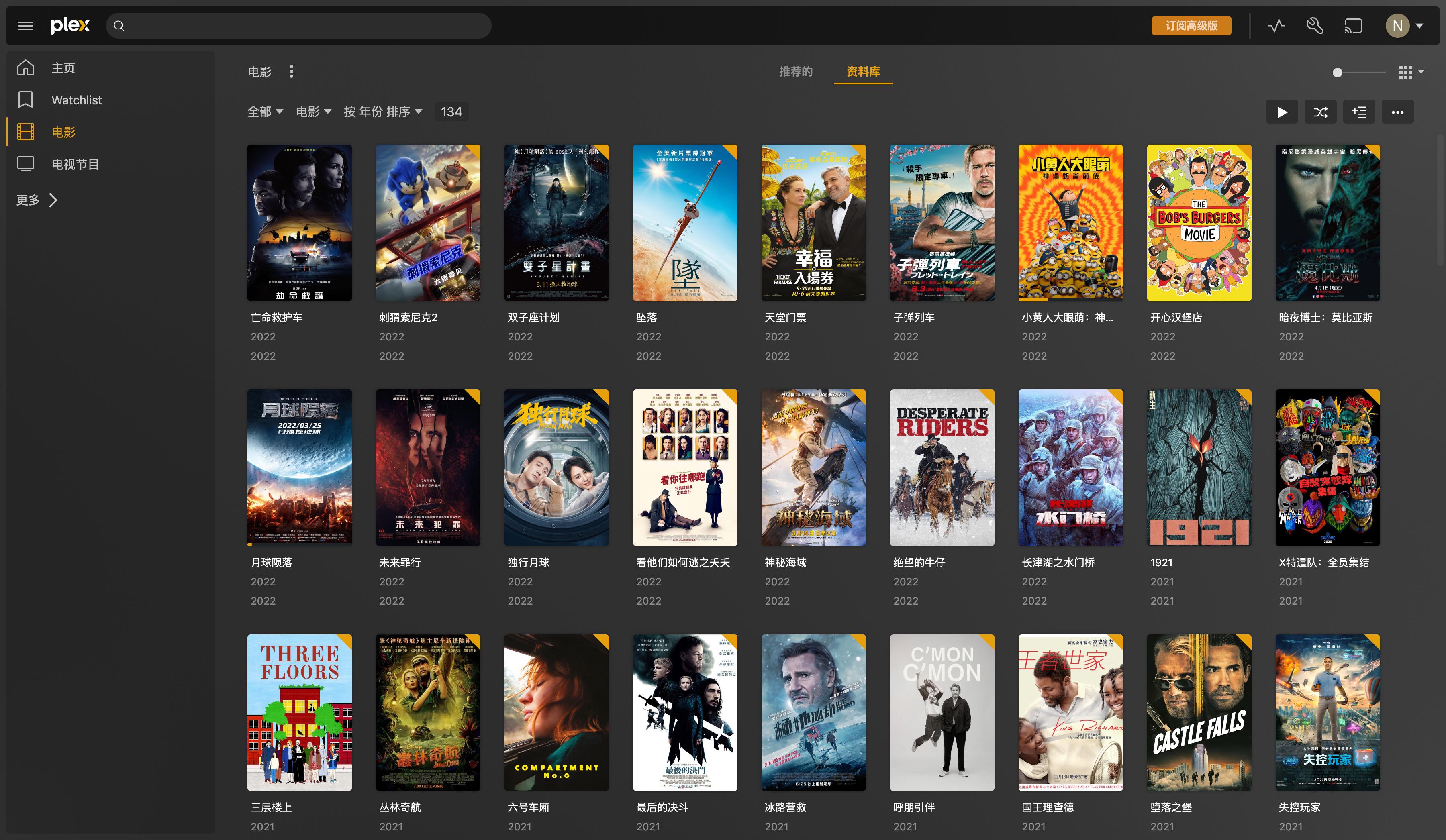Viewport: 1446px width, 840px height.
Task: Click the Plex logo
Action: tap(69, 25)
